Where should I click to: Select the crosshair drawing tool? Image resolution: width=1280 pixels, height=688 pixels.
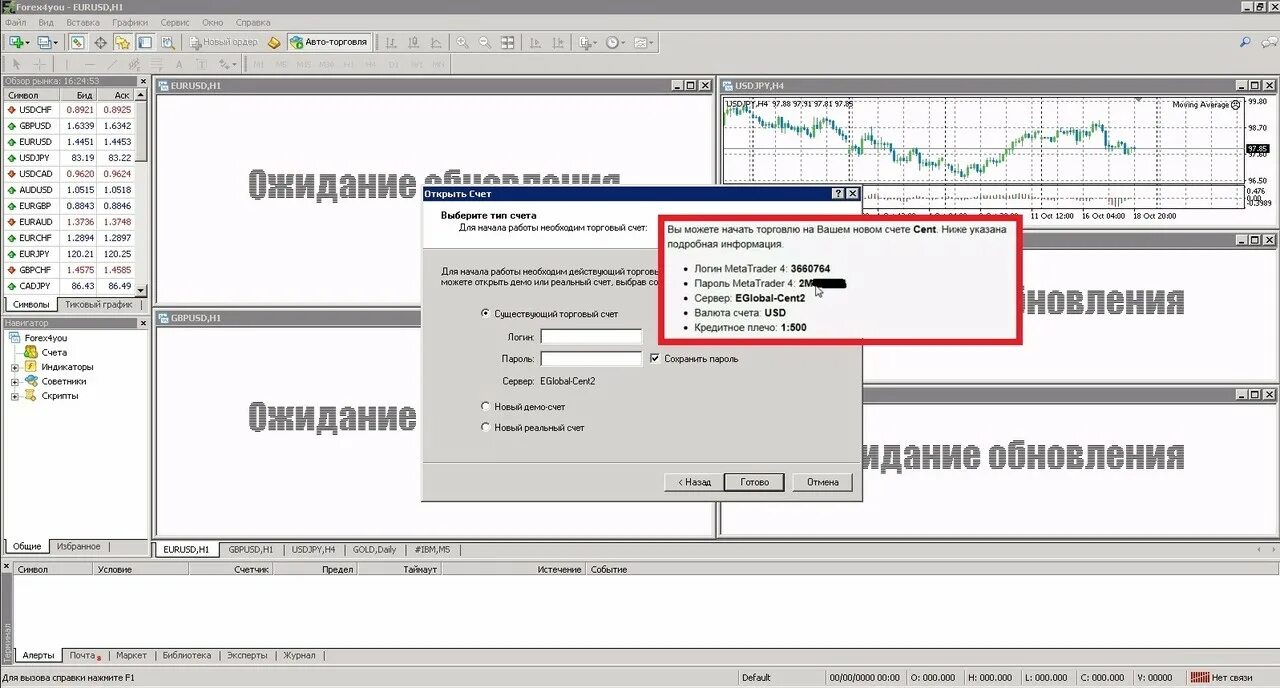(x=39, y=65)
